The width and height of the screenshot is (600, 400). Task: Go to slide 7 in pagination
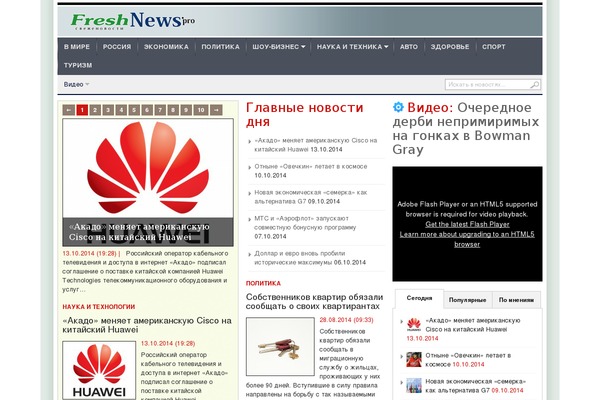coord(160,110)
